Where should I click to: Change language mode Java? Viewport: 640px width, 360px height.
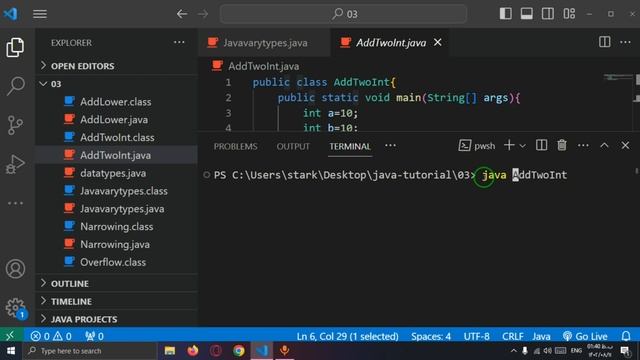point(541,336)
